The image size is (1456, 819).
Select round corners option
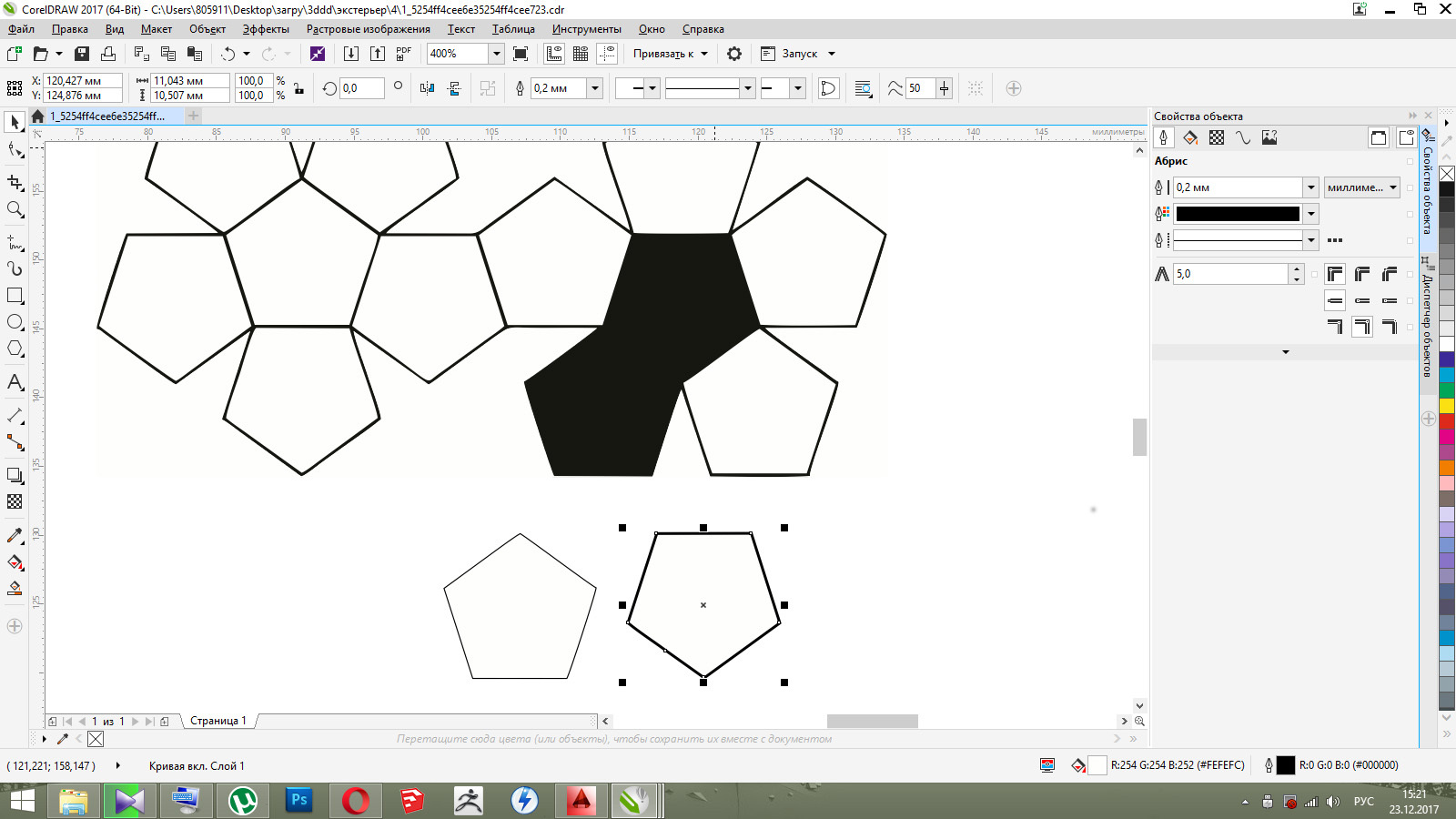[1362, 274]
